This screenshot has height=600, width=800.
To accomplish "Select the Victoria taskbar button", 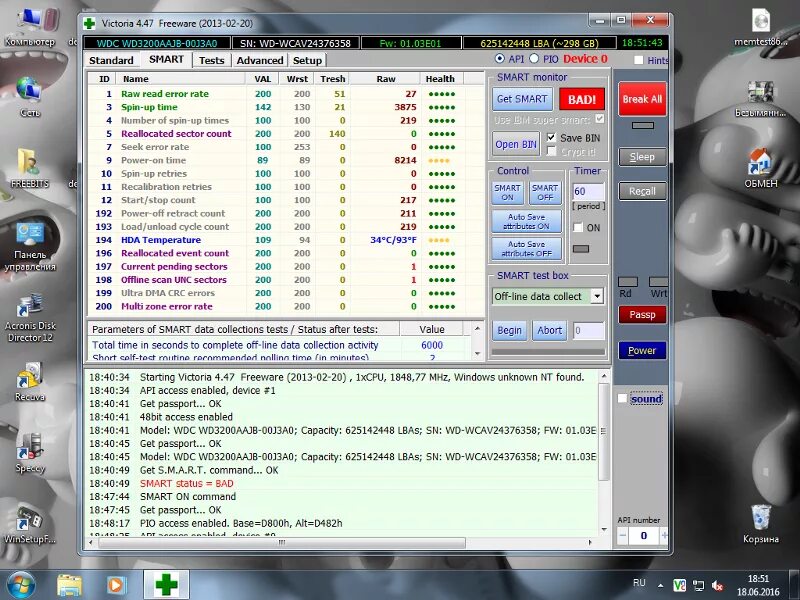I will (166, 585).
